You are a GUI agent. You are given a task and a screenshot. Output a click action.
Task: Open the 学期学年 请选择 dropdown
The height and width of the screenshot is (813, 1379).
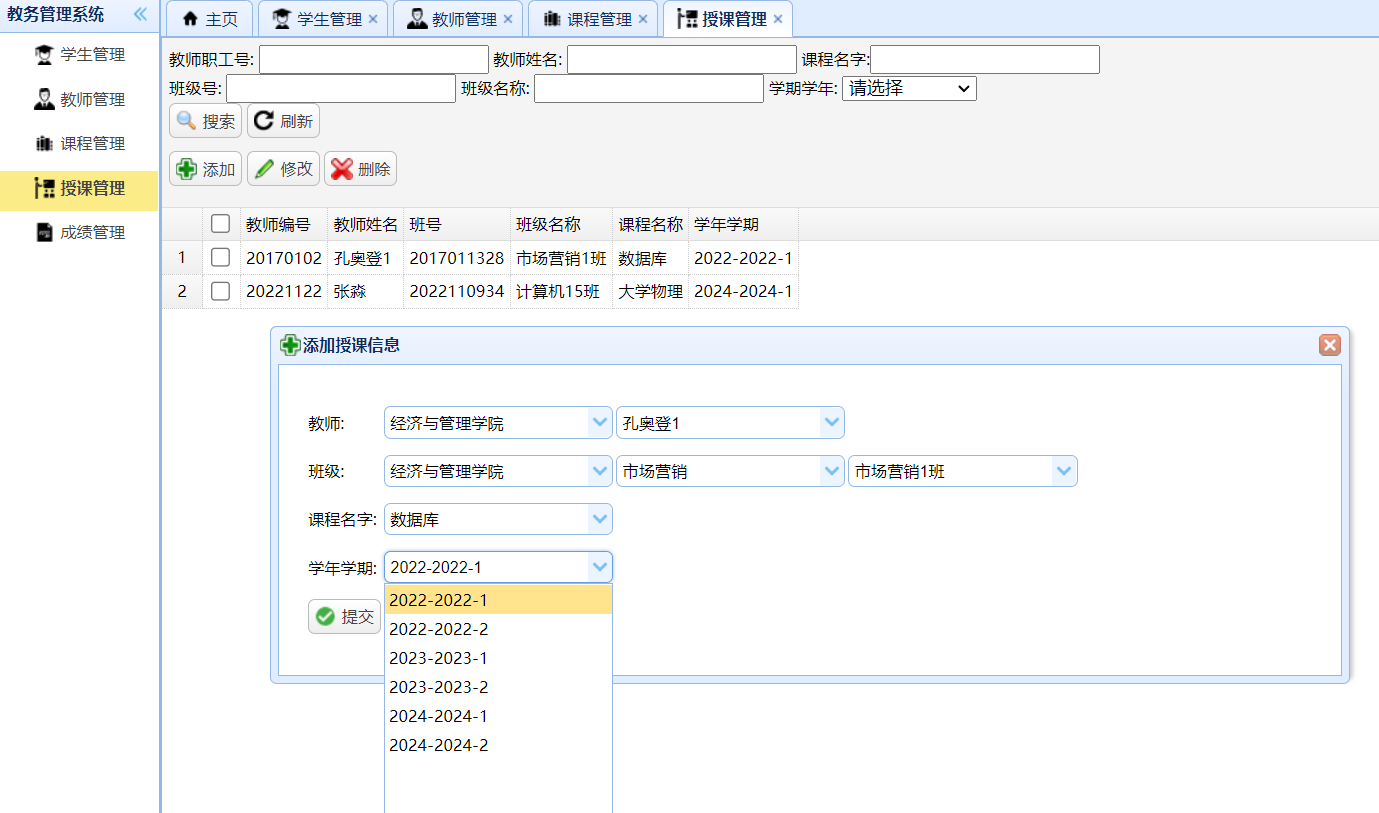click(x=908, y=88)
